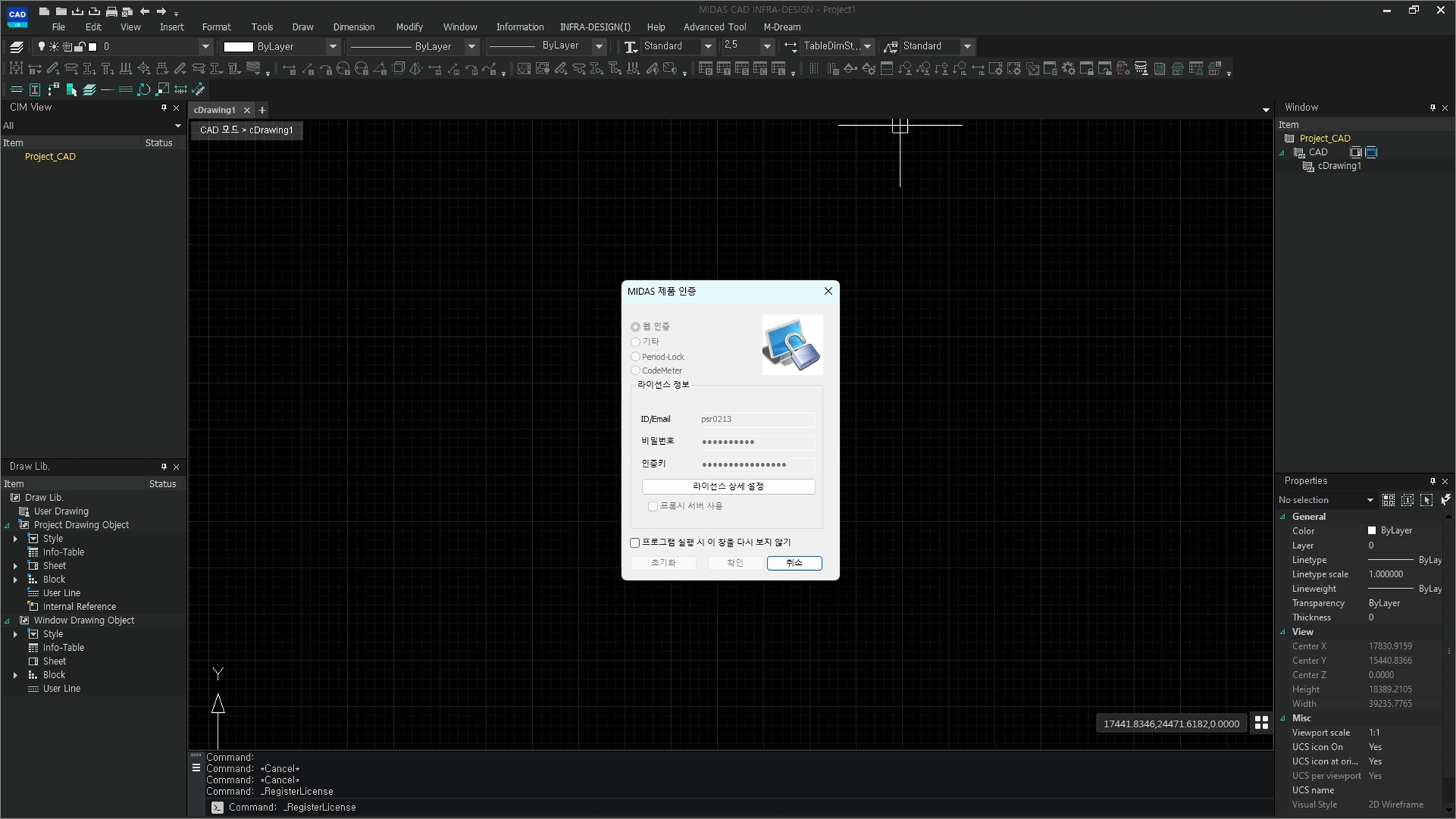Click the Text Style 'T' icon
Viewport: 1456px width, 819px height.
point(630,47)
